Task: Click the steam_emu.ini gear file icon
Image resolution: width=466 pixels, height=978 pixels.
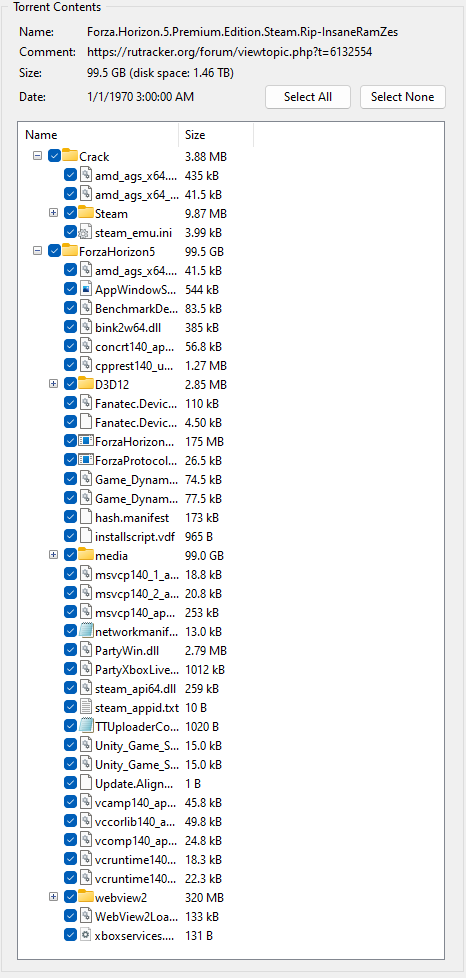Action: (x=86, y=232)
